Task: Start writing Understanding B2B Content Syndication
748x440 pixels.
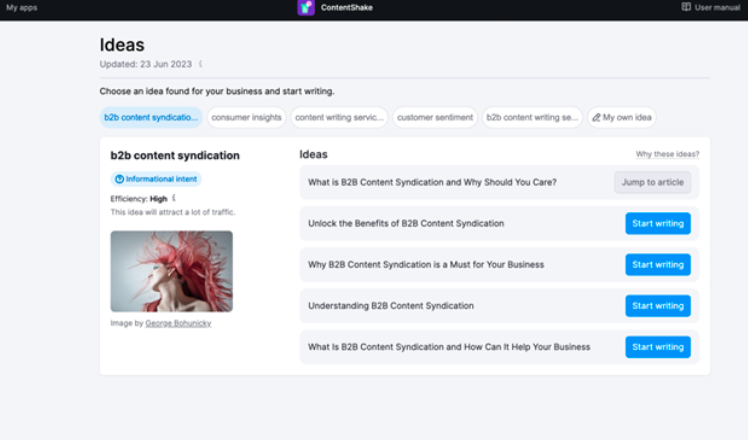Action: click(657, 306)
